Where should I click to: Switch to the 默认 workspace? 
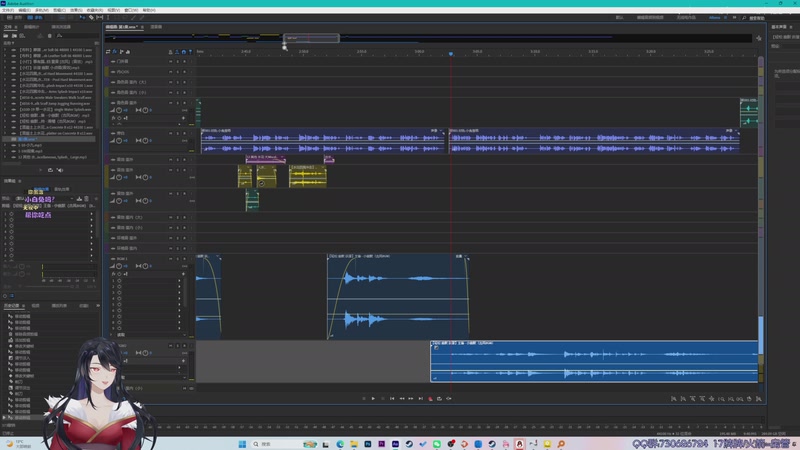(619, 18)
